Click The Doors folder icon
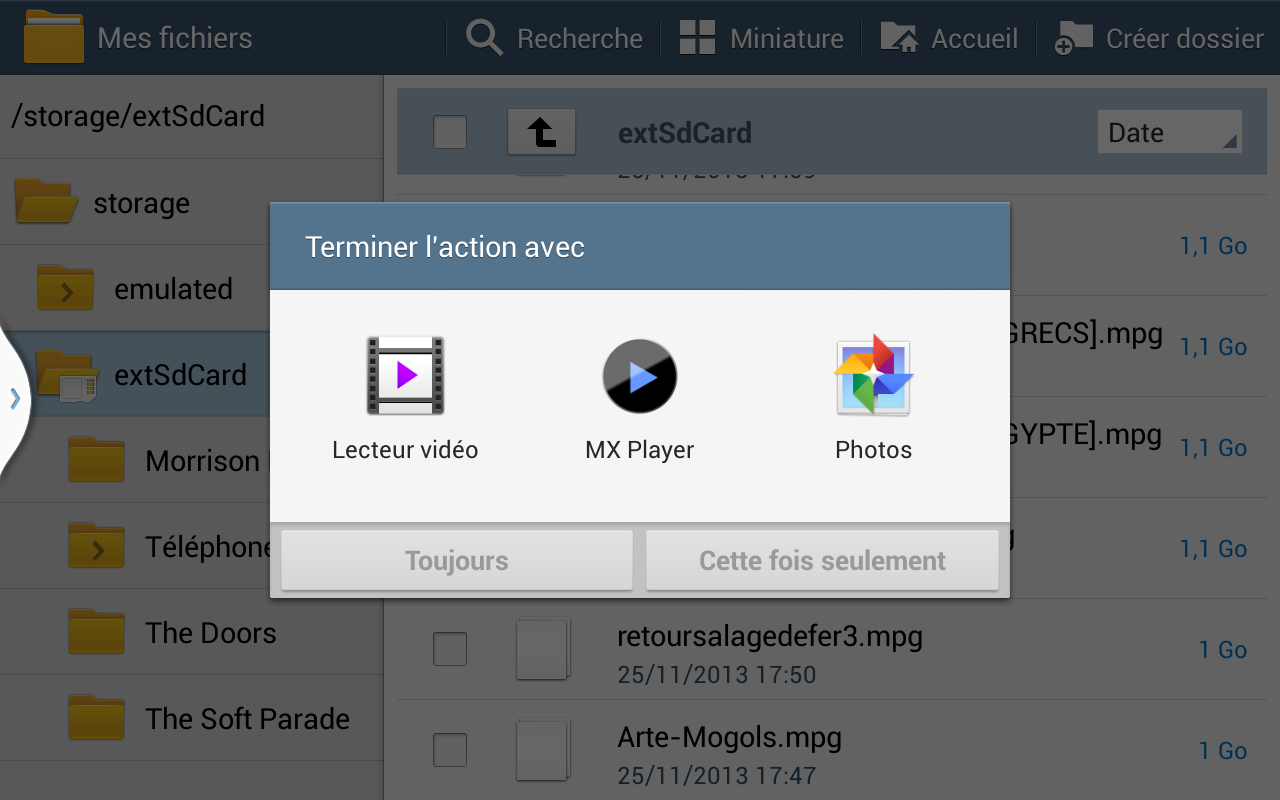Screen dimensions: 1280x800 click(x=97, y=632)
